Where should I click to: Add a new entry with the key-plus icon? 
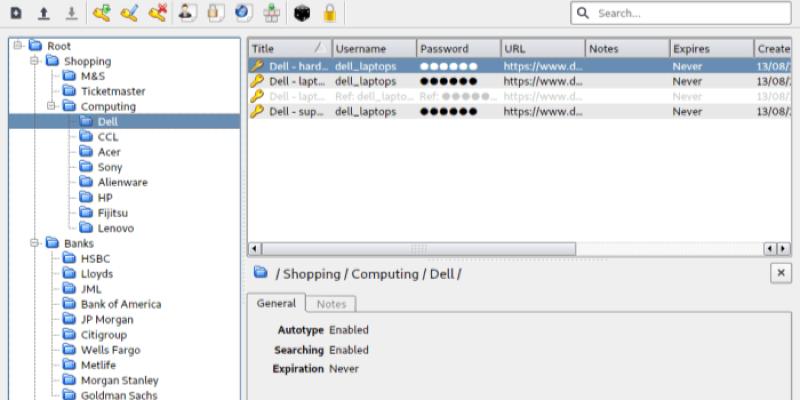tap(101, 14)
